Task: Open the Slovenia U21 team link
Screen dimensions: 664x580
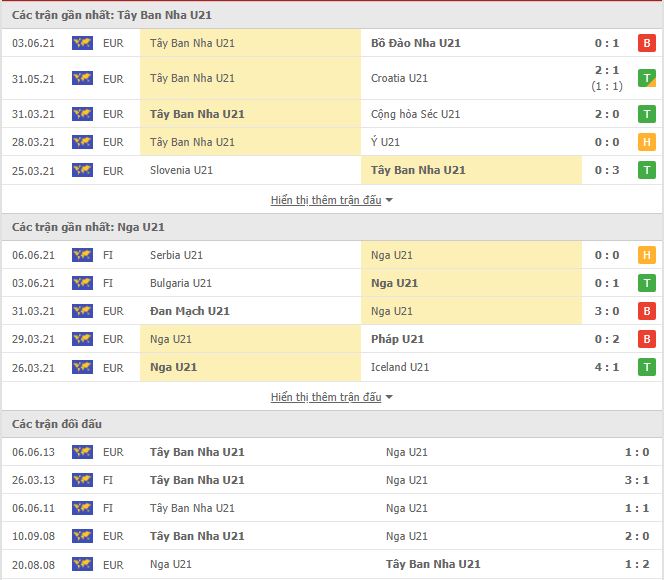Action: 181,170
